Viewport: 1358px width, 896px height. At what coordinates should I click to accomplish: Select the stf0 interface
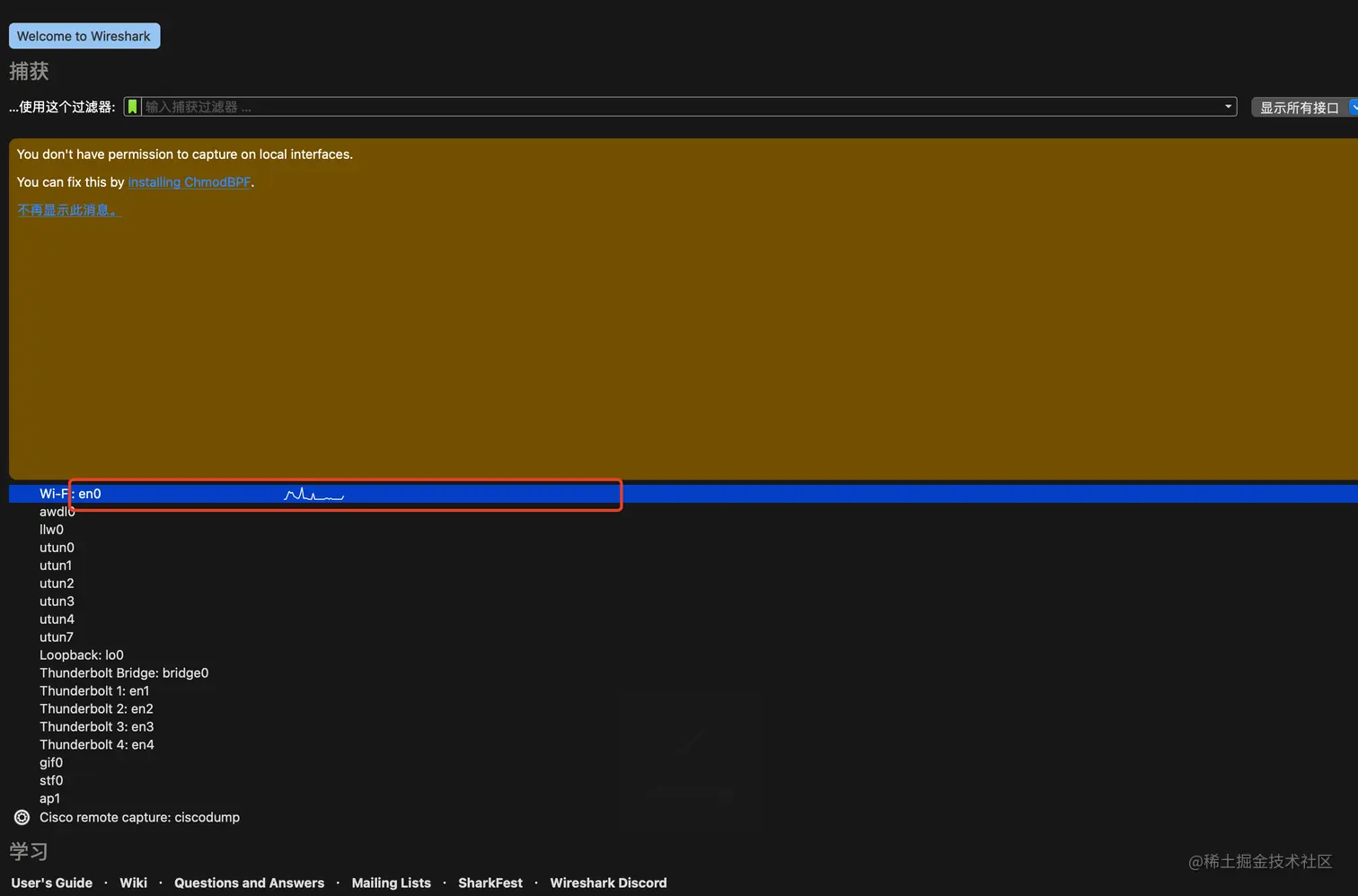pyautogui.click(x=683, y=781)
